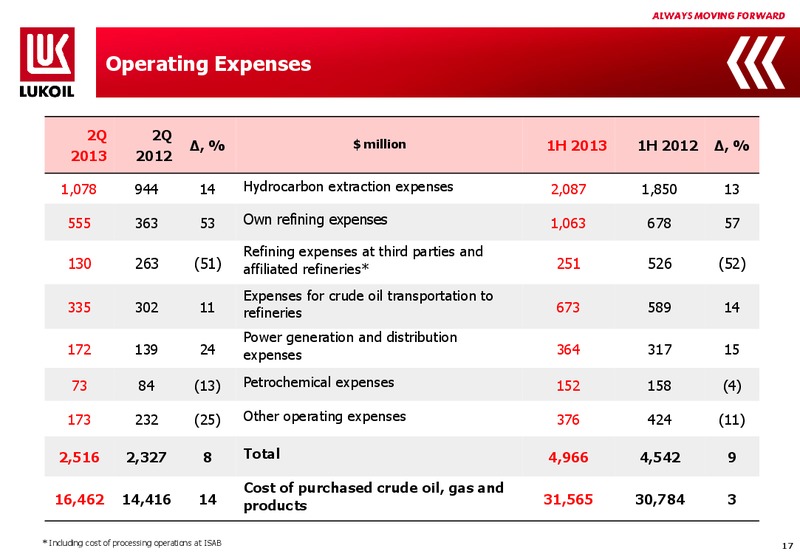Select the value "302" in crude transportation row
The width and height of the screenshot is (800, 554).
pyautogui.click(x=146, y=308)
